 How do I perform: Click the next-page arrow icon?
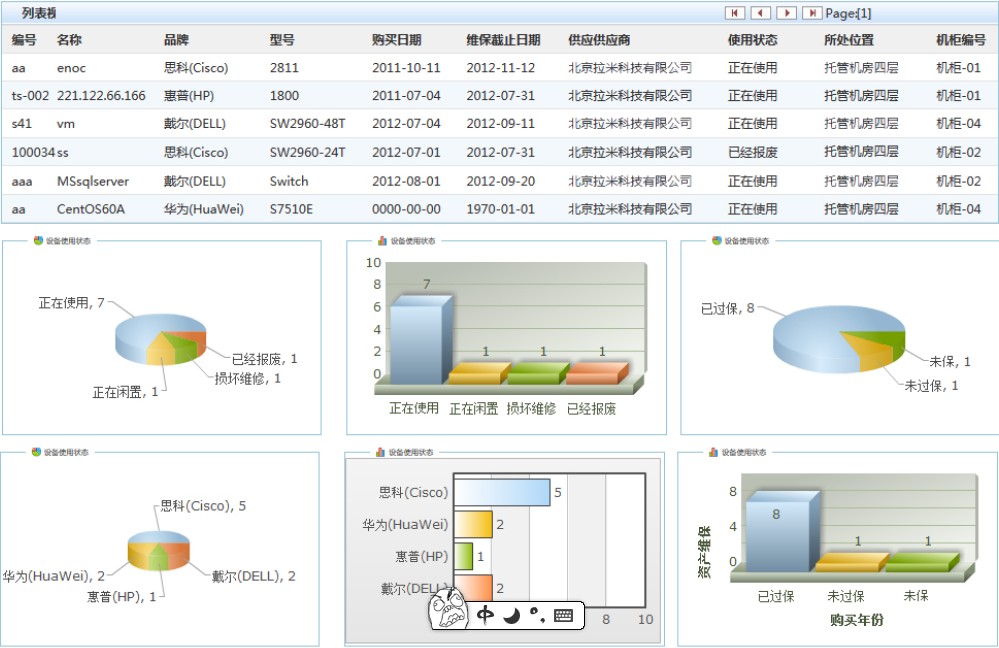(787, 13)
